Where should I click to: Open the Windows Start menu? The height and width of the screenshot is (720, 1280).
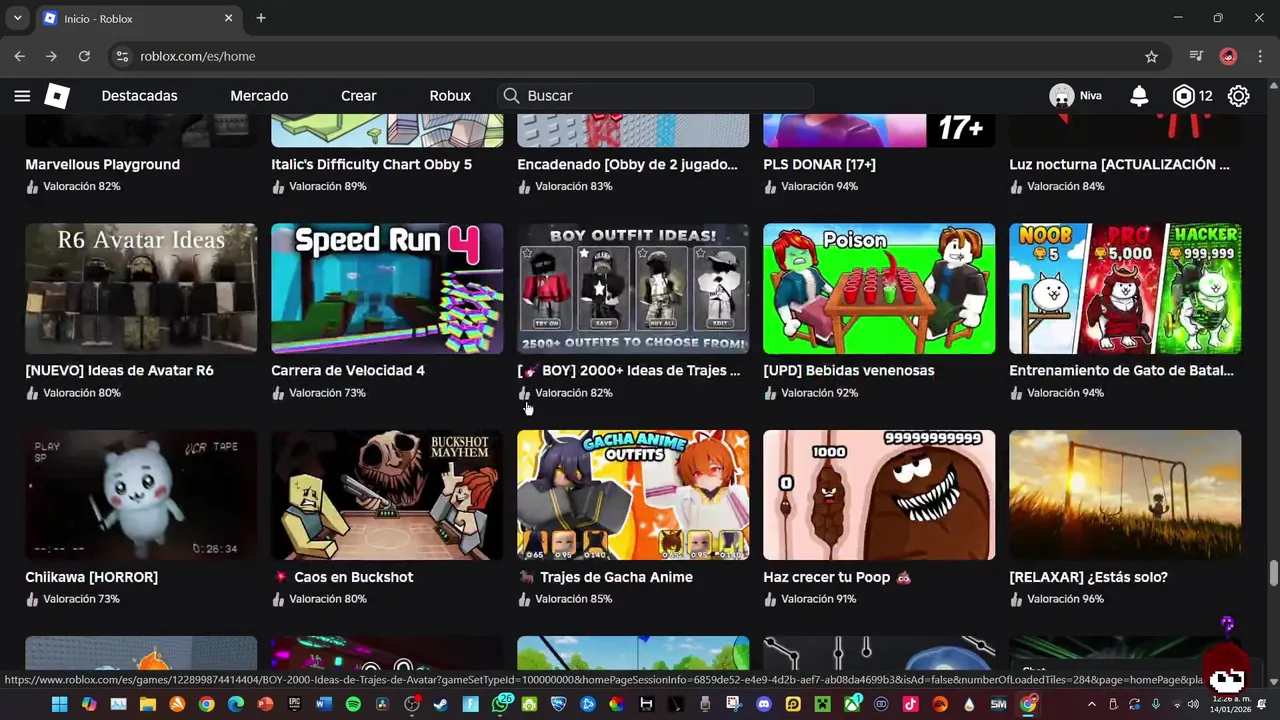point(59,704)
